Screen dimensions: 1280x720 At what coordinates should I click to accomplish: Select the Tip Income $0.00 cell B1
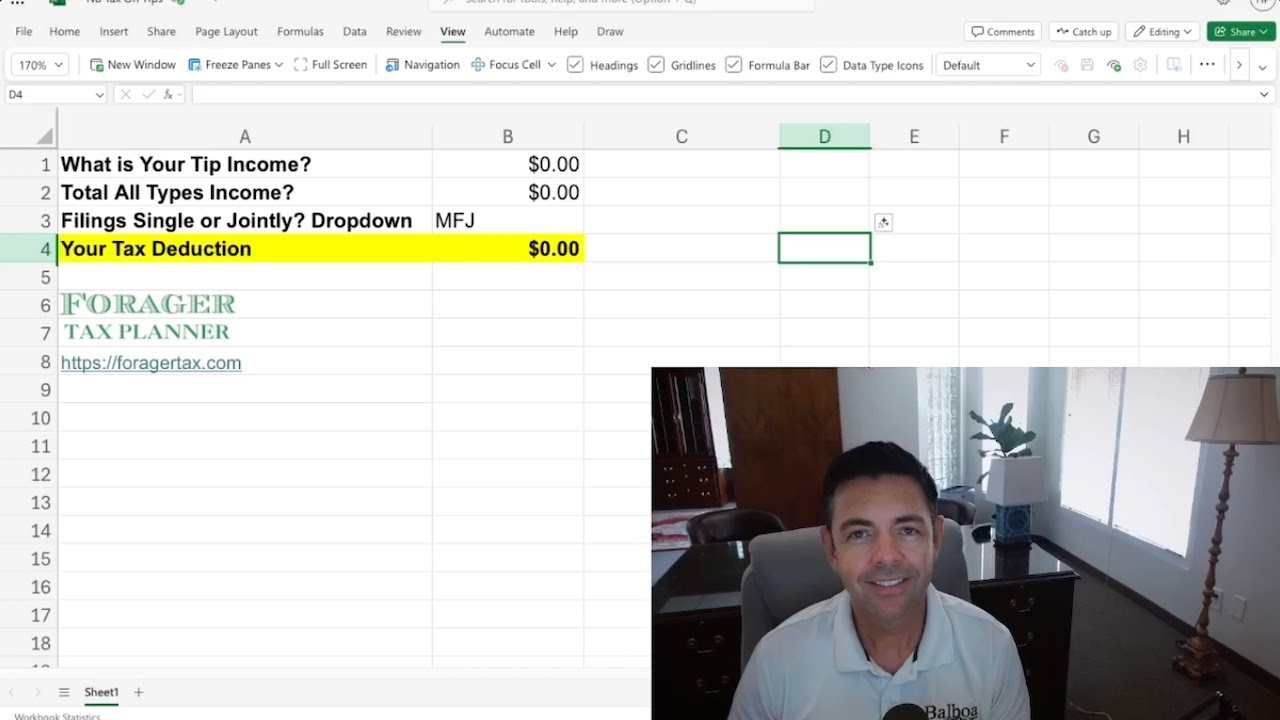point(508,164)
